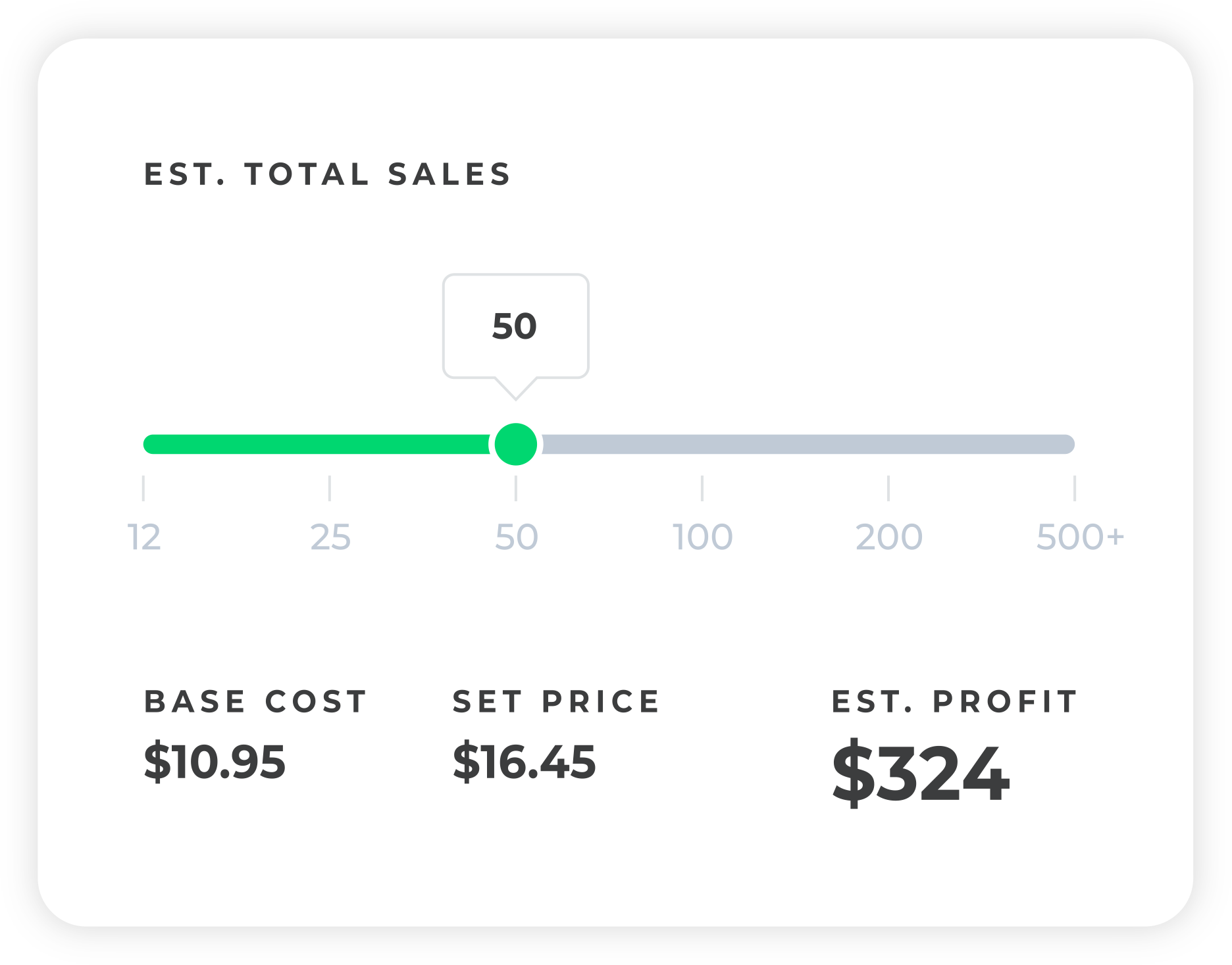Click the green slider handle

pos(516,444)
